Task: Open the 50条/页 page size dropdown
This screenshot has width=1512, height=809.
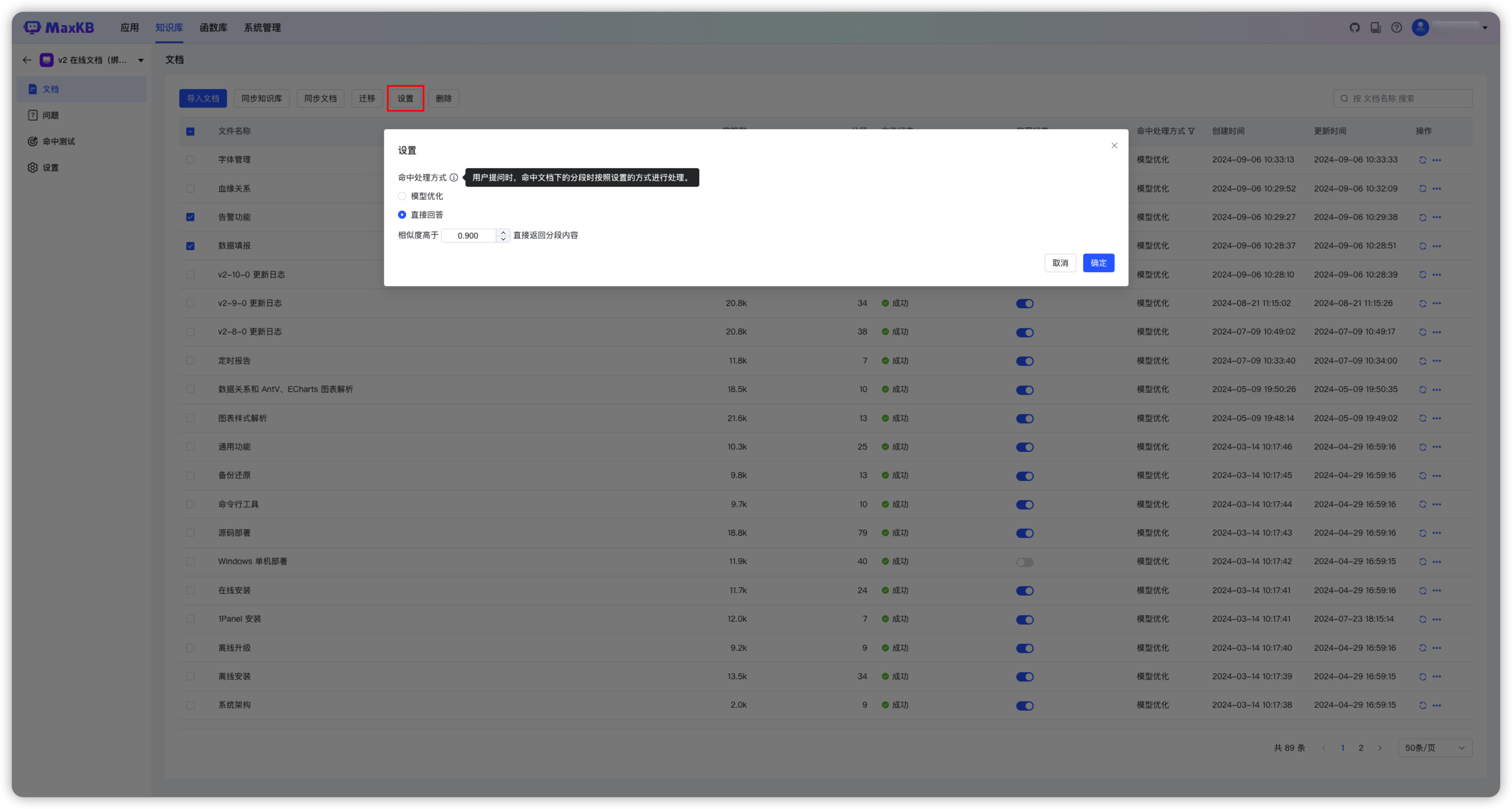Action: tap(1435, 747)
